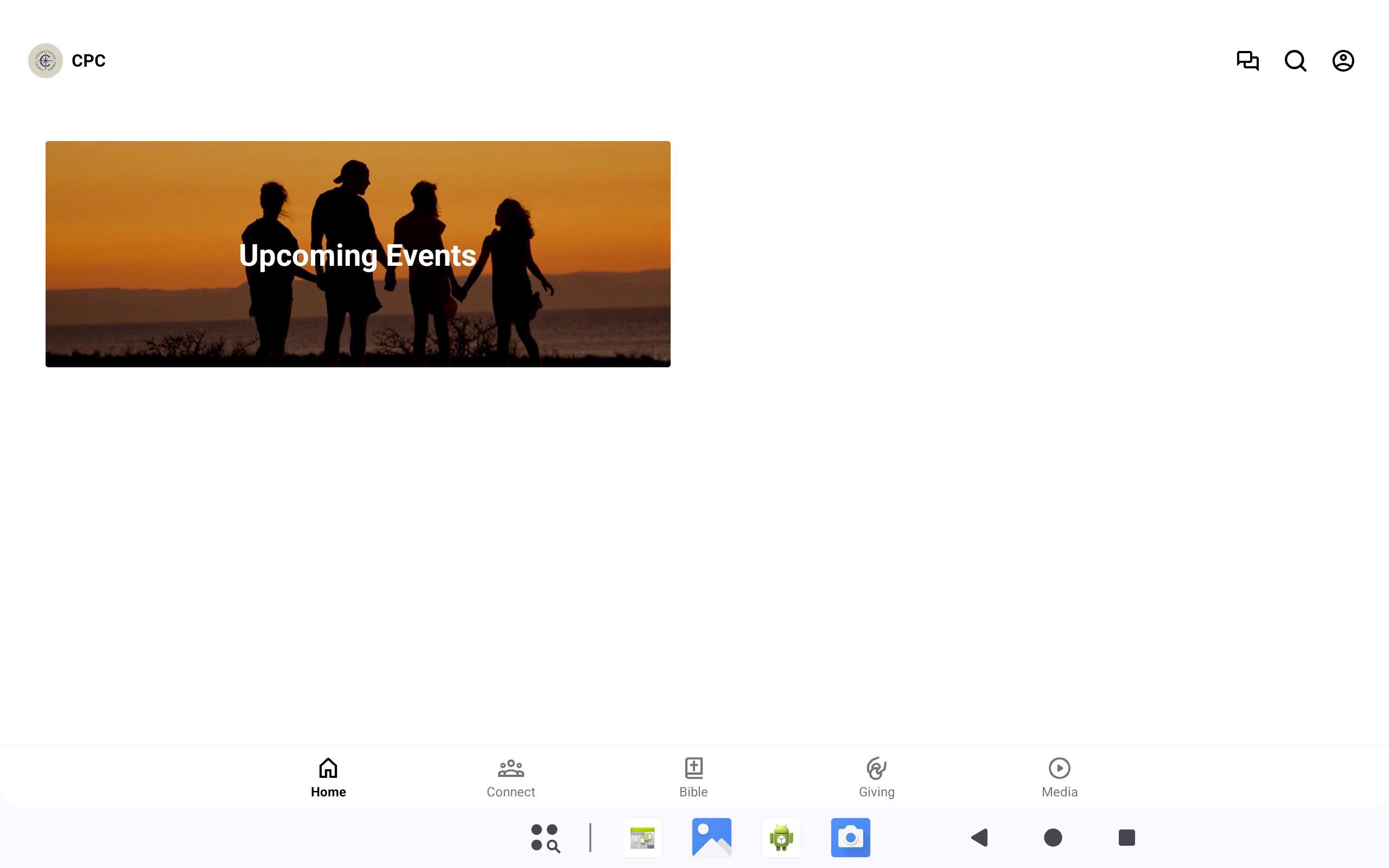This screenshot has height=868, width=1389.
Task: Go to the Giving tab
Action: pos(876,777)
